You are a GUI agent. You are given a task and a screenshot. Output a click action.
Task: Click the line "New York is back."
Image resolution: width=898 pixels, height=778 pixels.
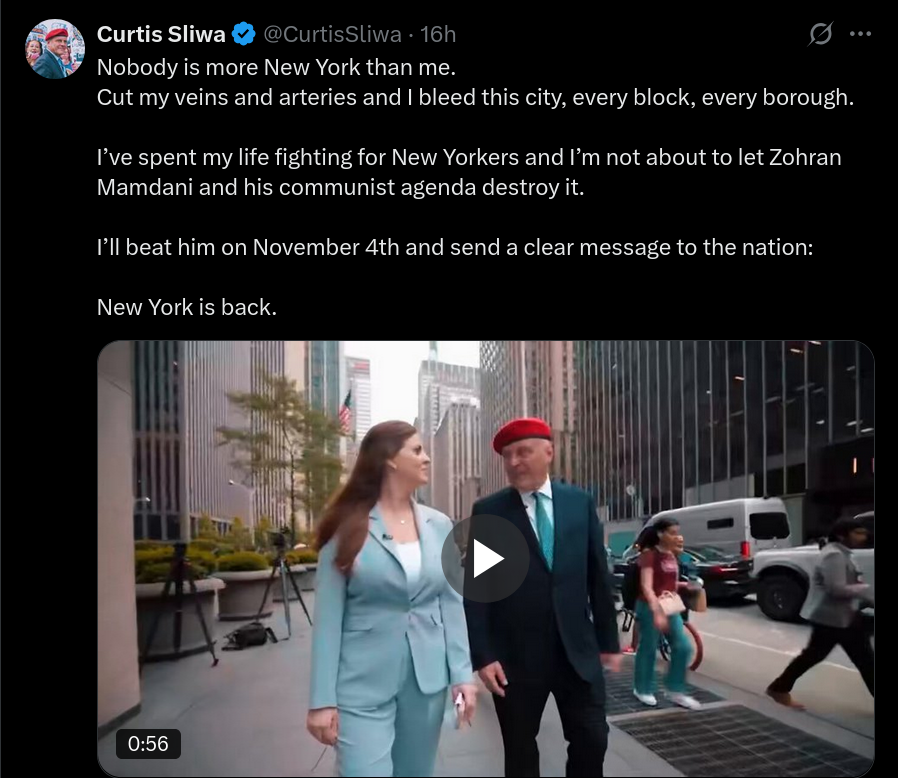coord(187,308)
